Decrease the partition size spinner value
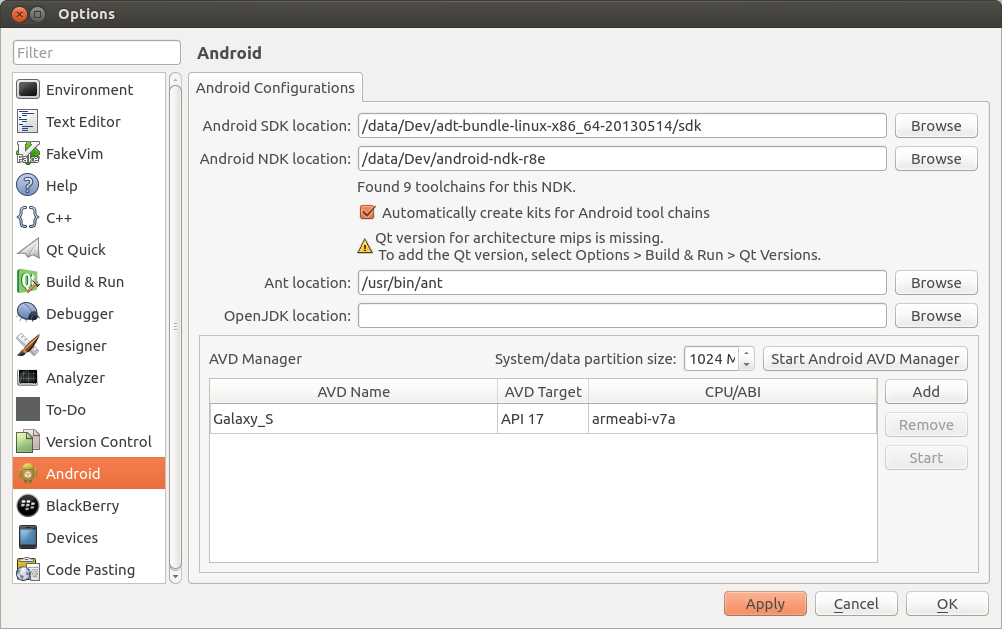Viewport: 1002px width, 629px height. [747, 365]
